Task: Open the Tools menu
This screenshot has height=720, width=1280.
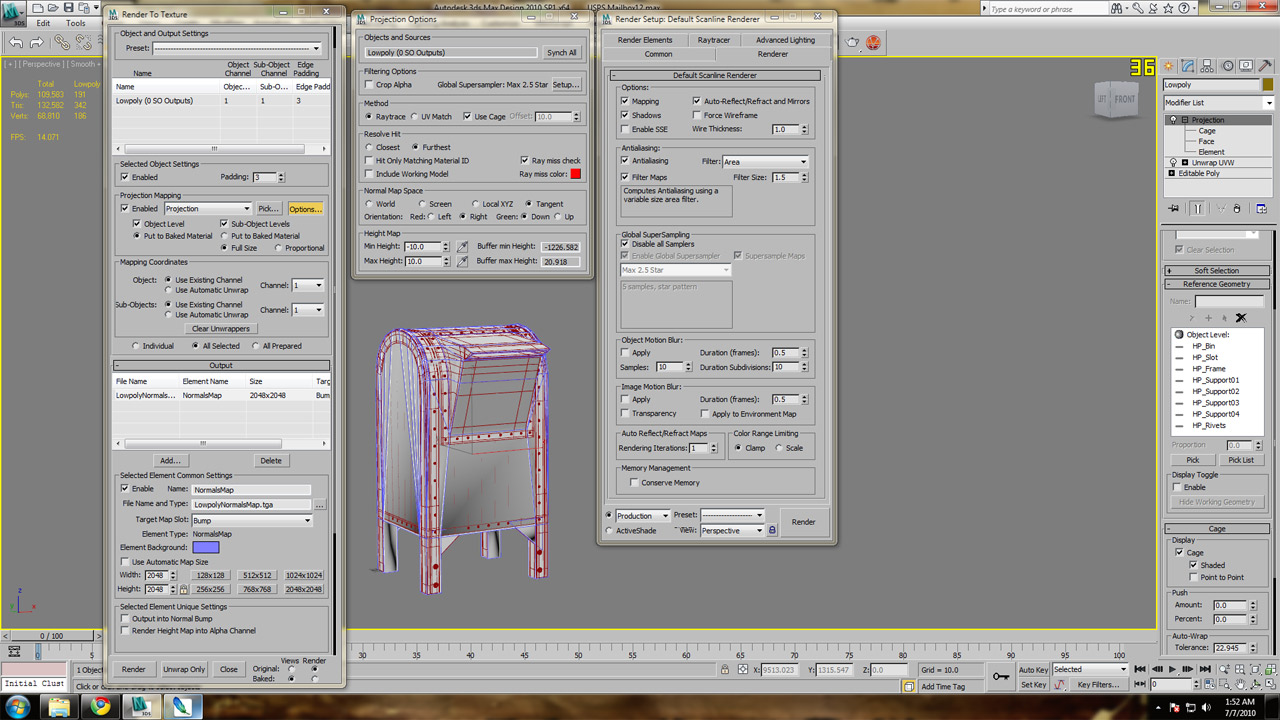Action: tap(75, 23)
